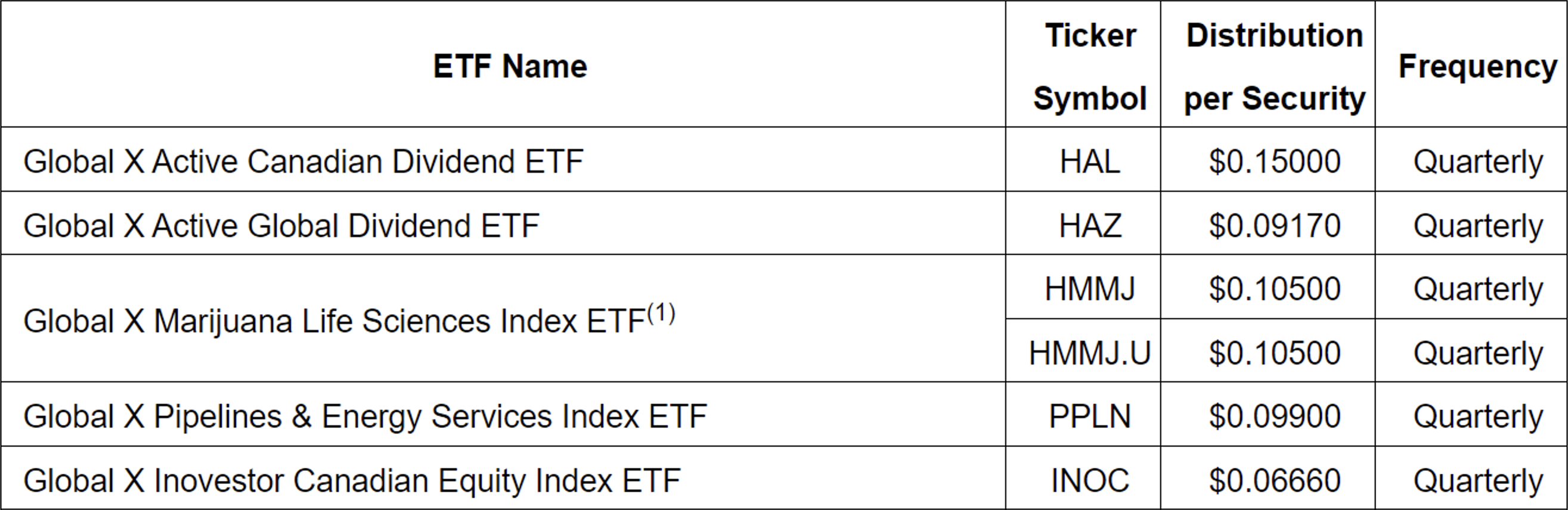1568x510 pixels.
Task: Click Global X Active Canadian Dividend ETF
Action: pos(303,162)
